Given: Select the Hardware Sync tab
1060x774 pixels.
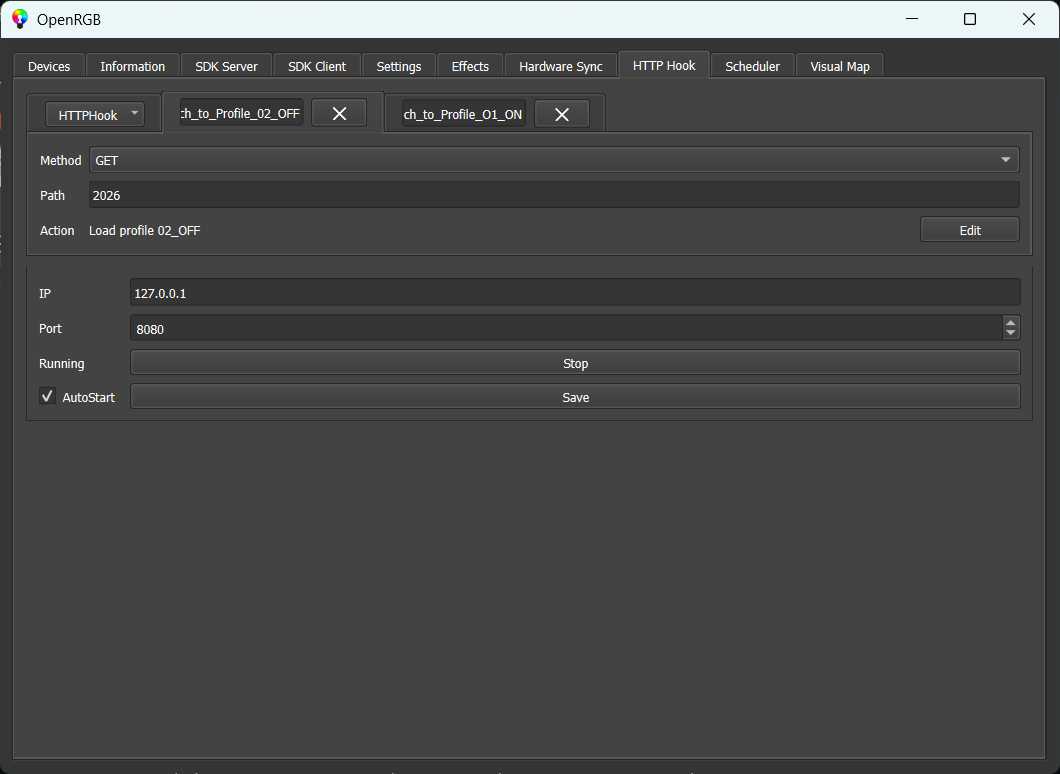Looking at the screenshot, I should pos(560,66).
